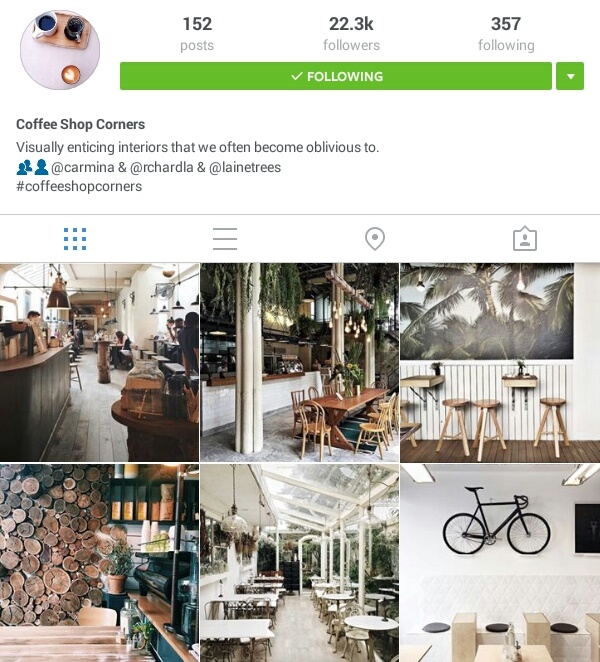
Task: Switch to list view icon
Action: (x=225, y=239)
